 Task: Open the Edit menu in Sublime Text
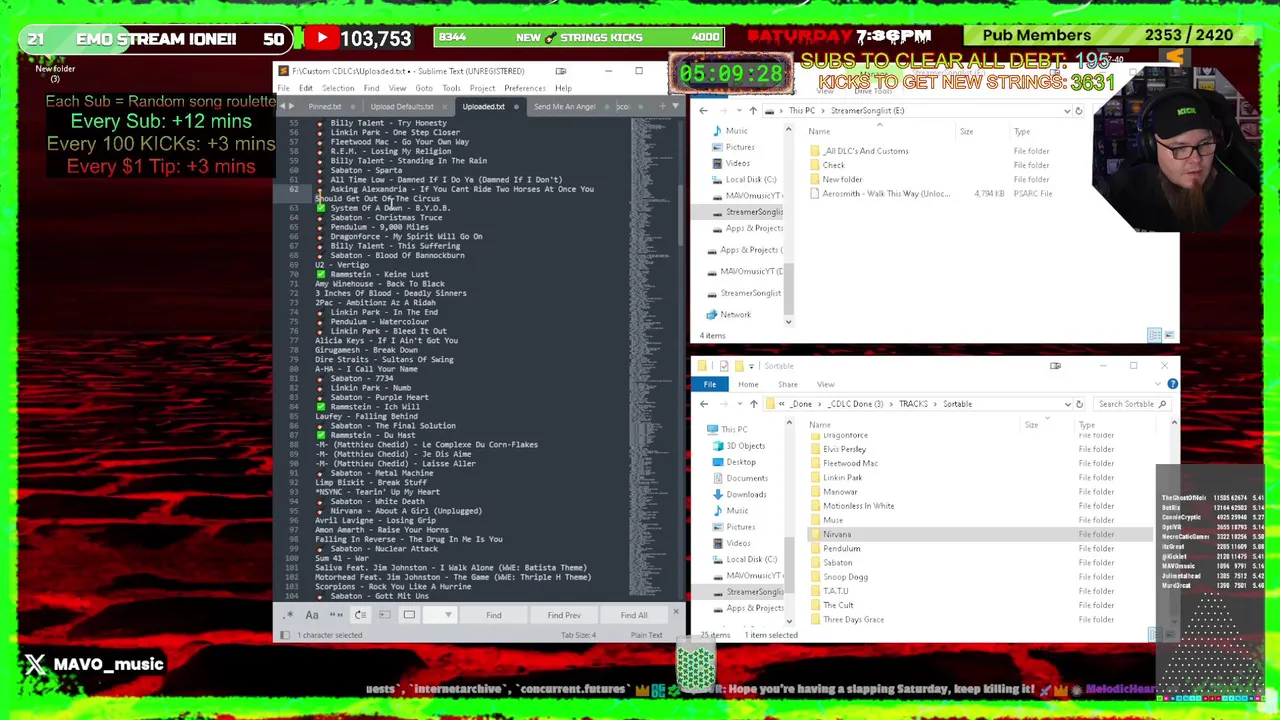pyautogui.click(x=306, y=88)
